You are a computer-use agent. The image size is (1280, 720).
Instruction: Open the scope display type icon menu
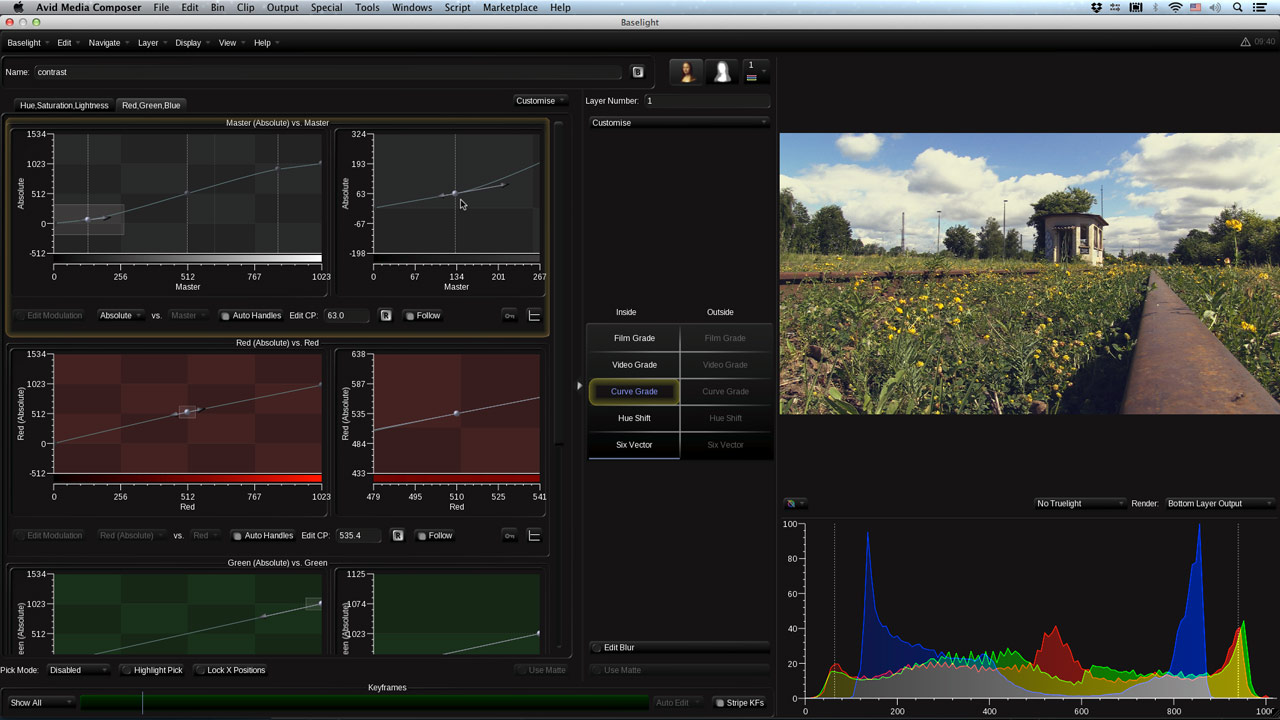point(794,503)
